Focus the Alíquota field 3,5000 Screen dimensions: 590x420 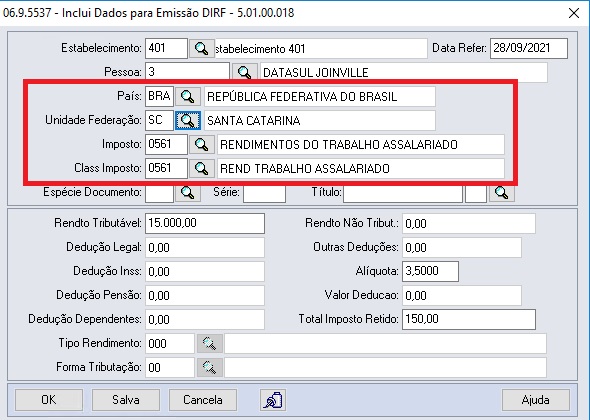pyautogui.click(x=430, y=271)
